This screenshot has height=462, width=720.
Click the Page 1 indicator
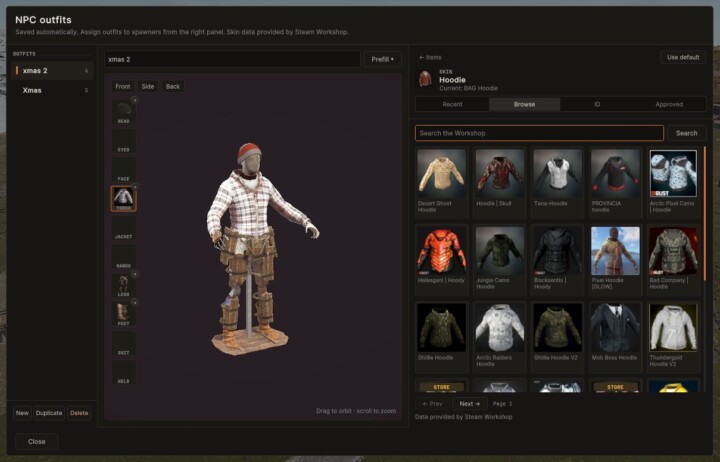coord(502,404)
